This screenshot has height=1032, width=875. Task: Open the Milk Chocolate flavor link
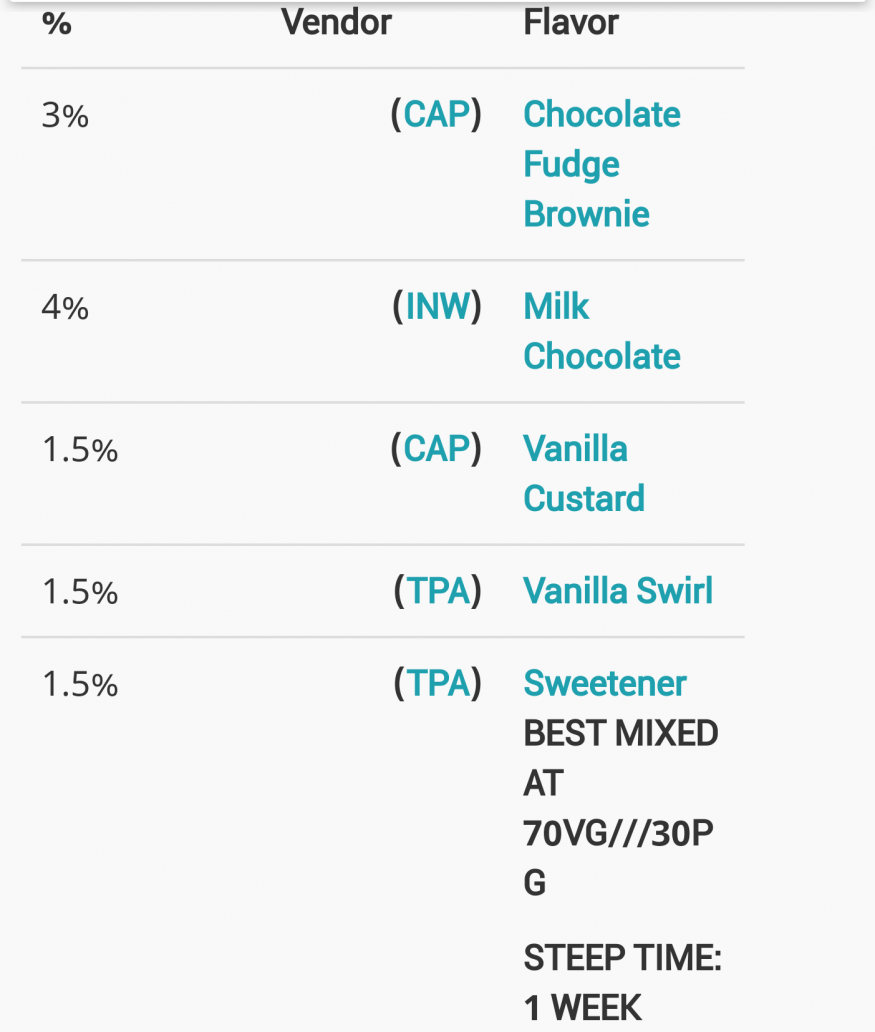click(x=602, y=331)
